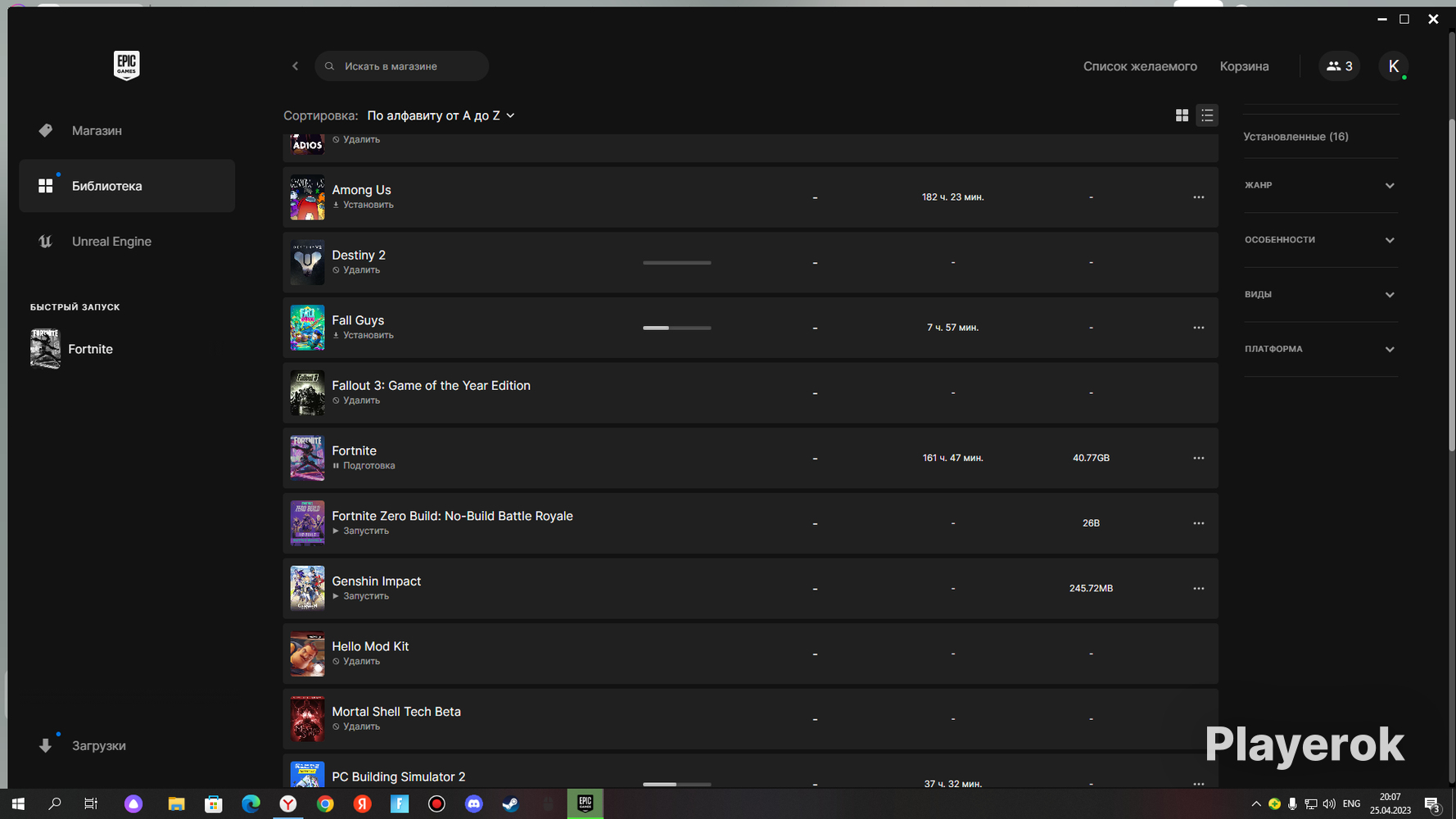The image size is (1456, 819).
Task: Expand the ЖАНР filter
Action: [x=1320, y=185]
